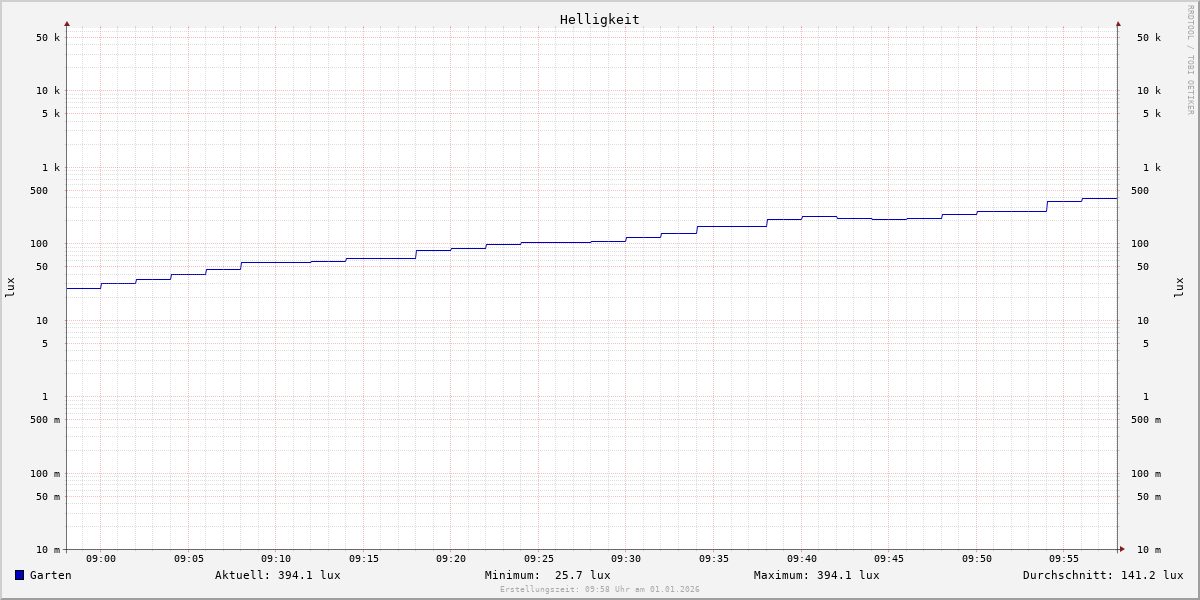1200x600 pixels.
Task: Click the red arrow ending the time axis
Action: tap(1122, 549)
